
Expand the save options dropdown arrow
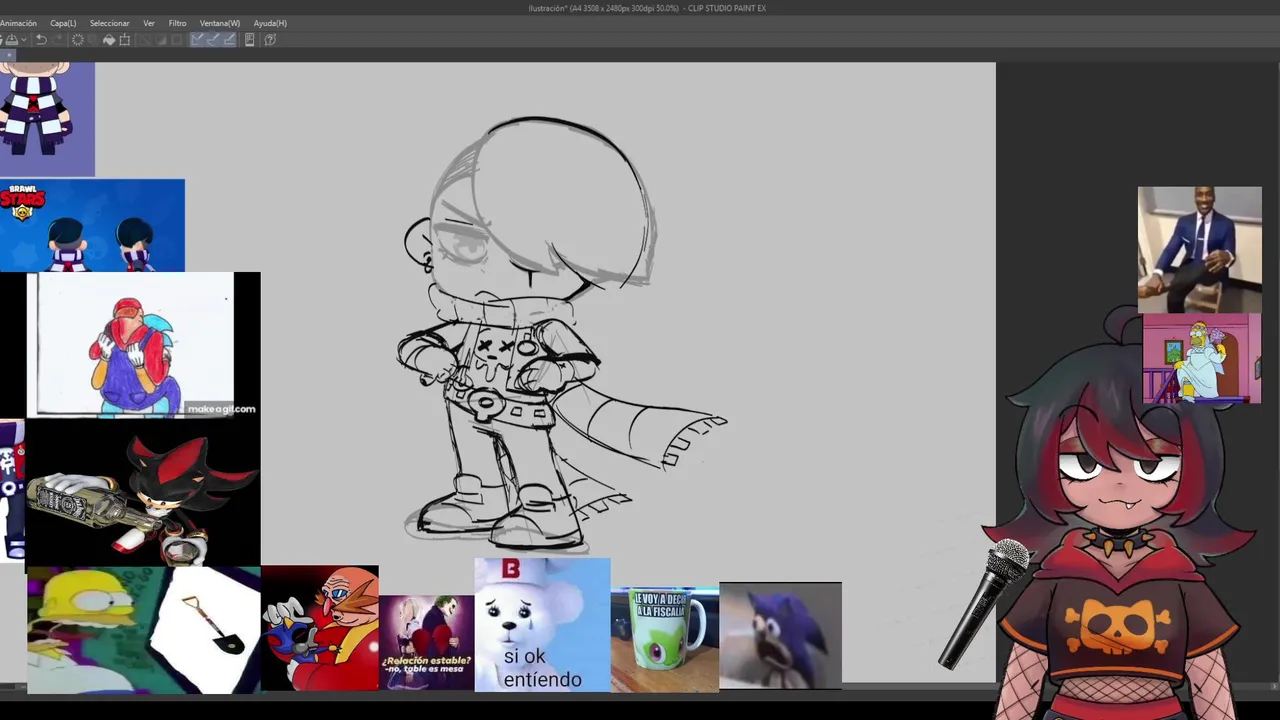(24, 40)
